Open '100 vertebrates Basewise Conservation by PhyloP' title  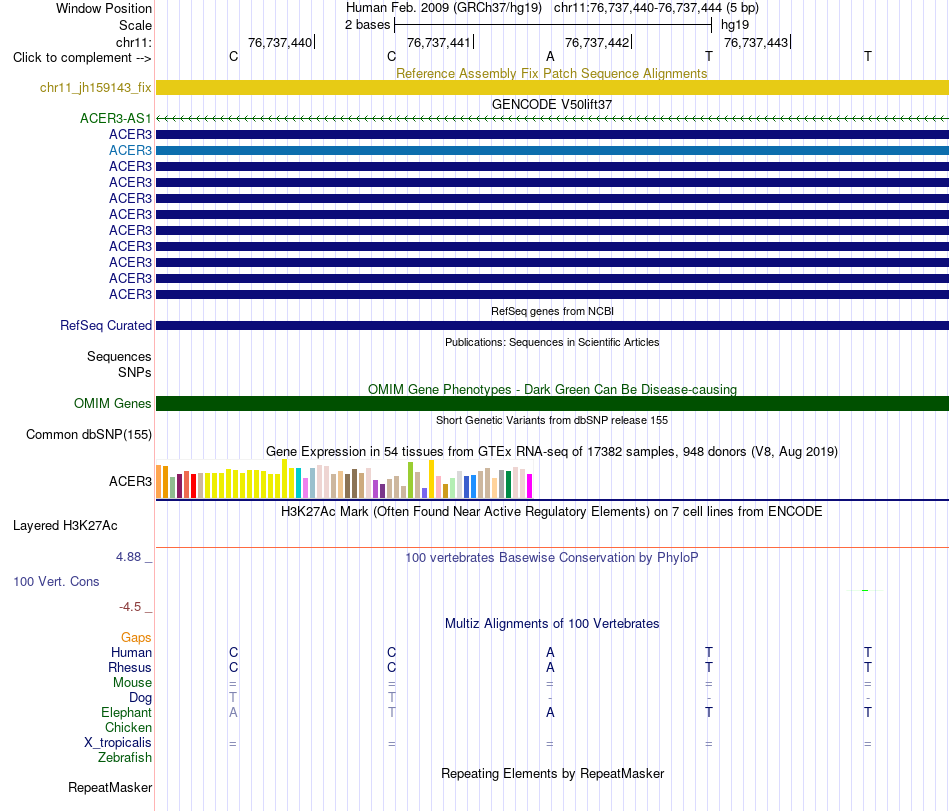(x=552, y=557)
